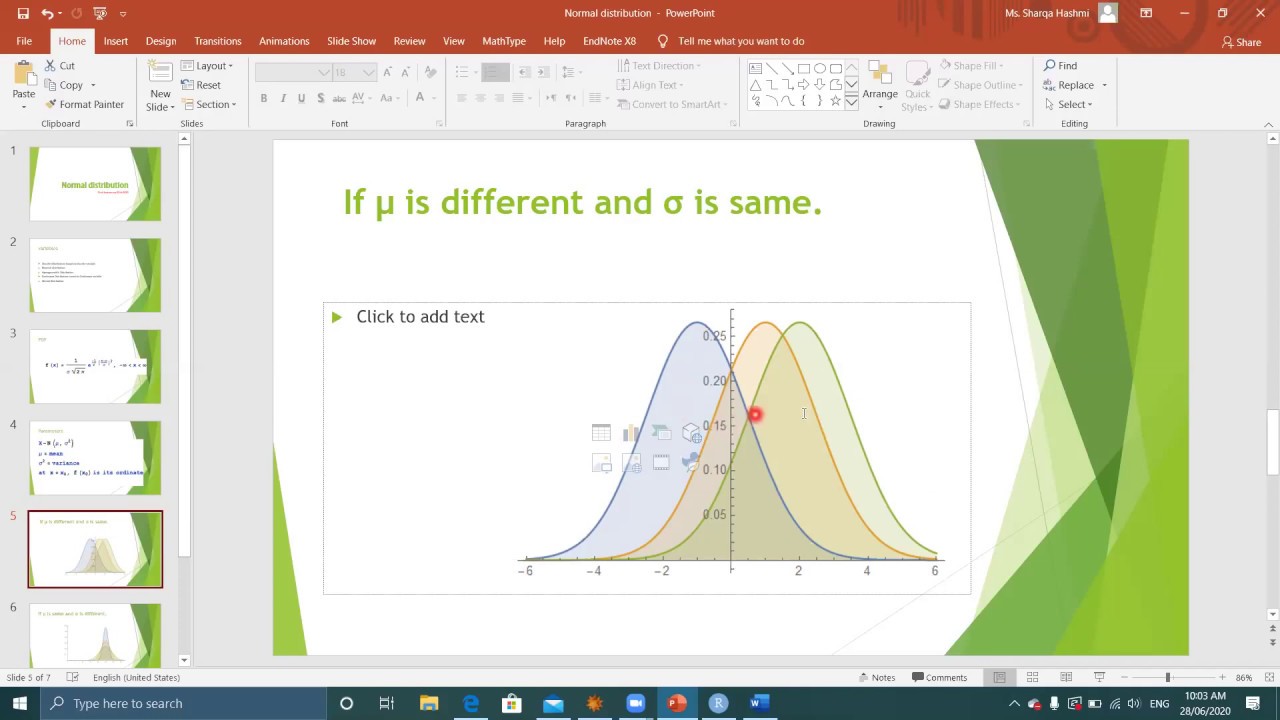Click the Share button
The image size is (1280, 720).
[1241, 42]
